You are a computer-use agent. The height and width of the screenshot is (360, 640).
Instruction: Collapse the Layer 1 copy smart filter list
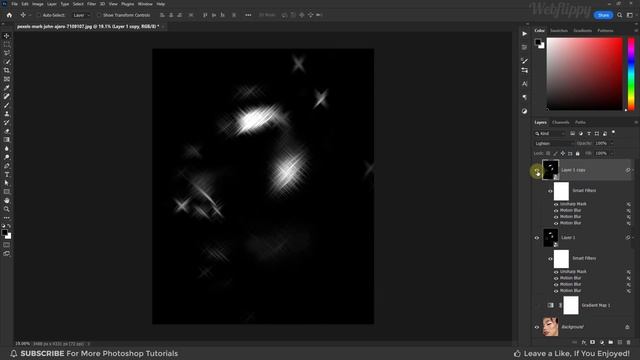(633, 170)
